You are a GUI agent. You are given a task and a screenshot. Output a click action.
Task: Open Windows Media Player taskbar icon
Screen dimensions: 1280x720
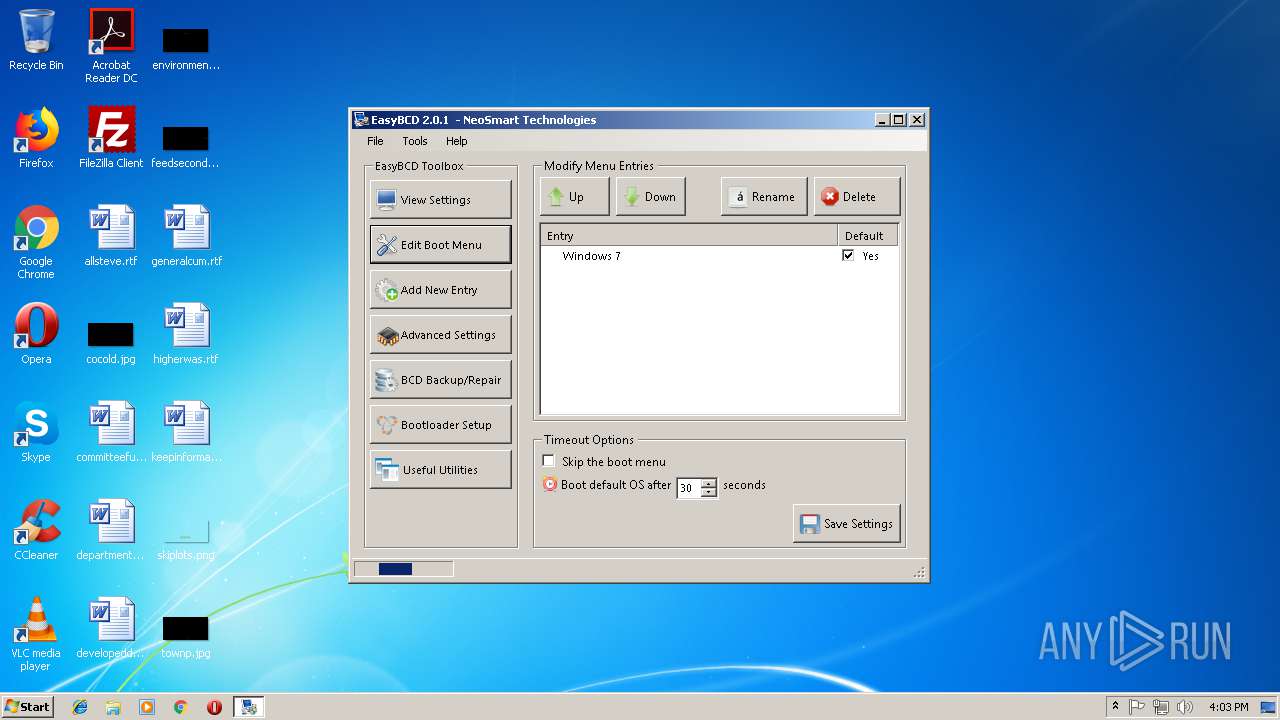(147, 707)
